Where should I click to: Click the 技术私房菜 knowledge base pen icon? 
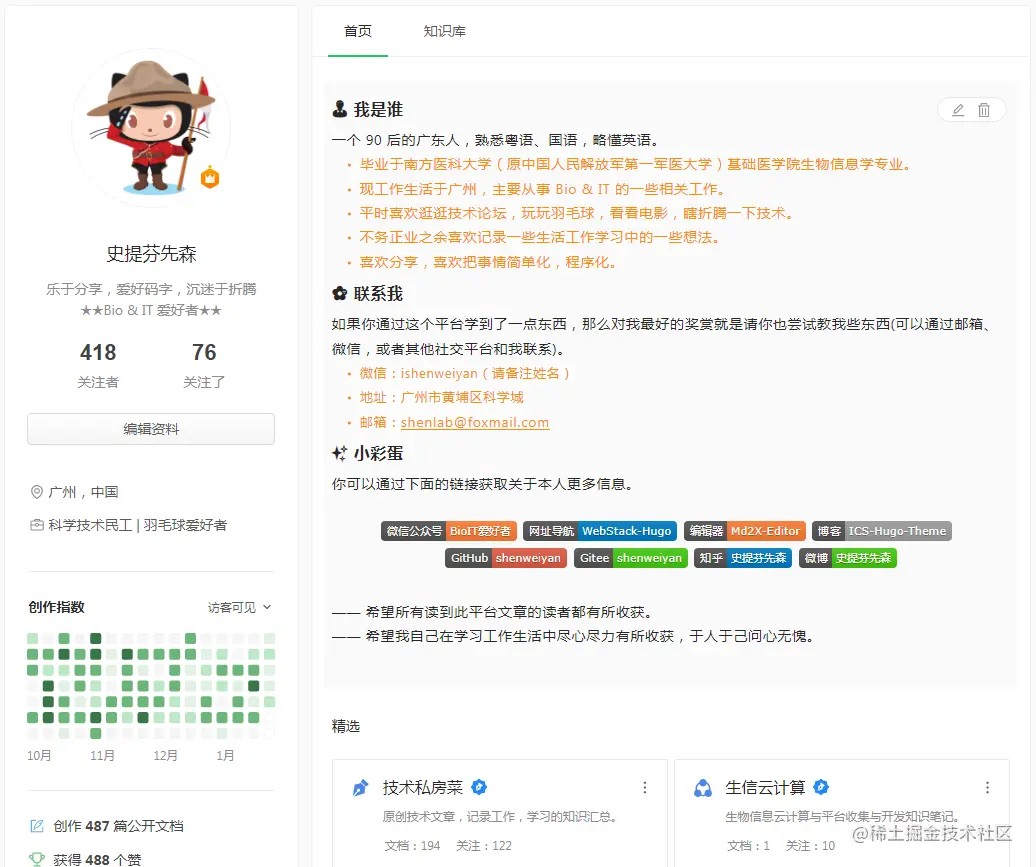pyautogui.click(x=361, y=788)
